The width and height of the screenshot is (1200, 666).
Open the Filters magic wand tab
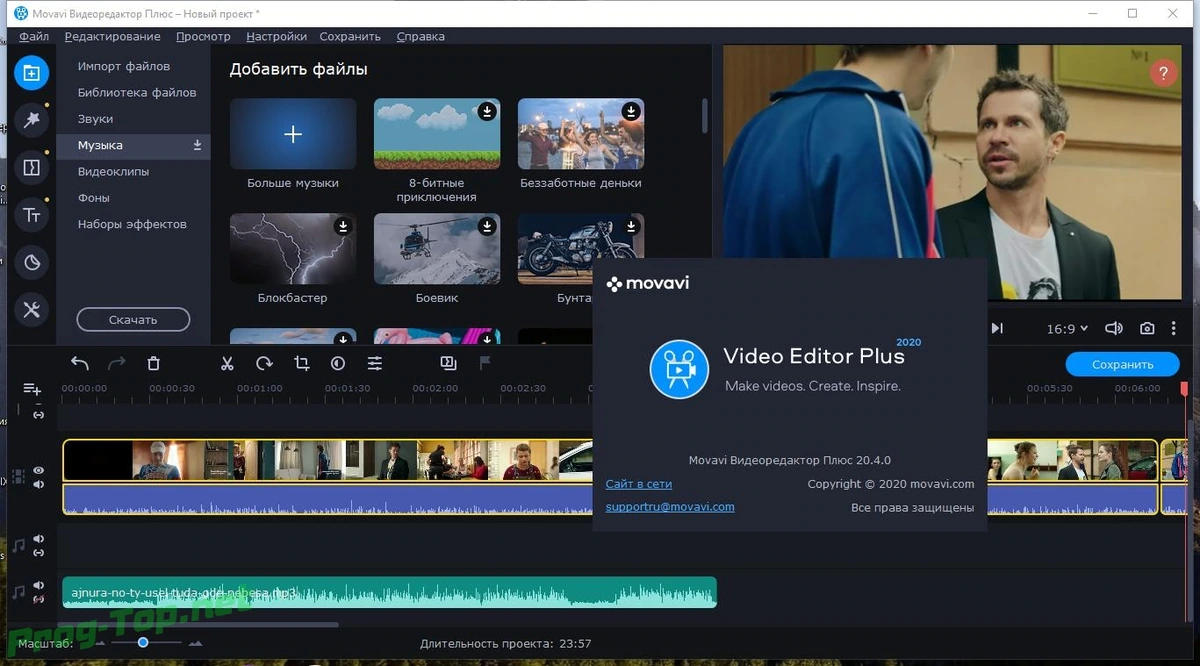[31, 120]
